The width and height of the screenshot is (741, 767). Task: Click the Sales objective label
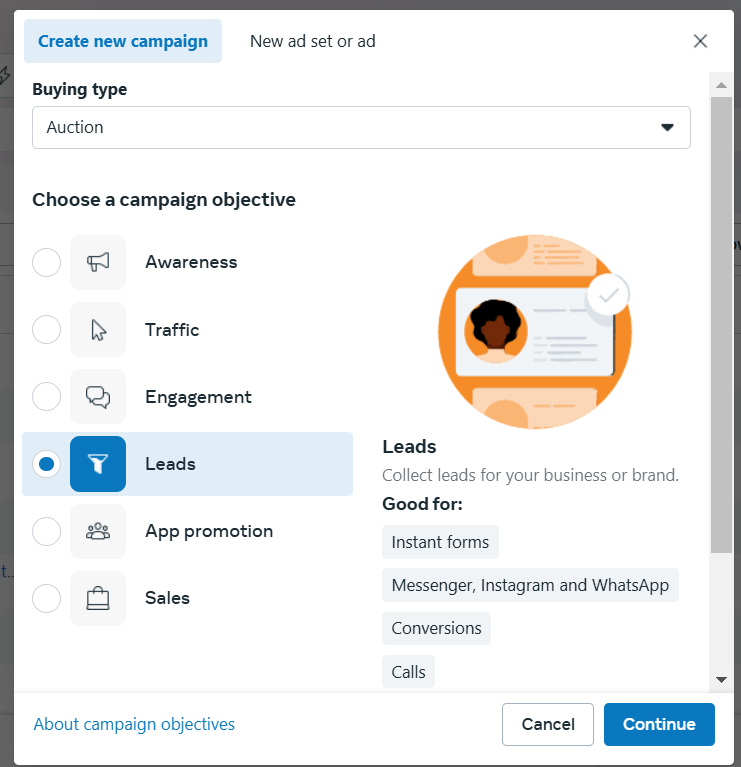[x=167, y=598]
